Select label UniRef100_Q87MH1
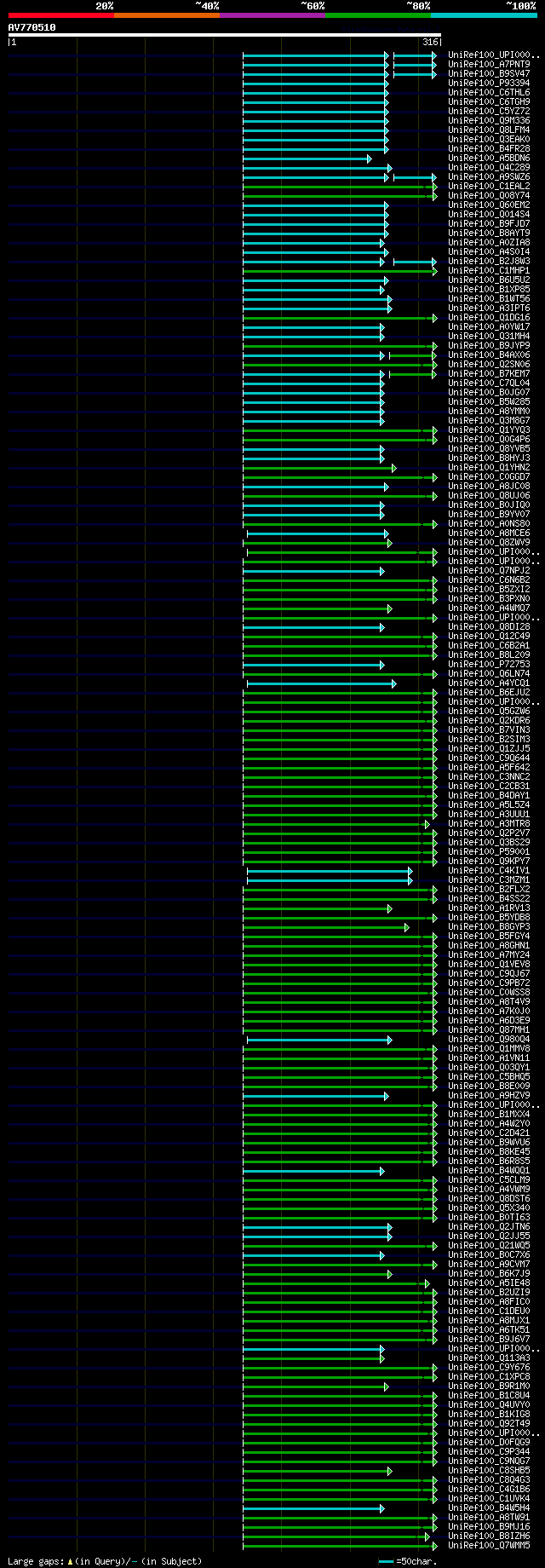The width and height of the screenshot is (545, 1568). tap(489, 1030)
